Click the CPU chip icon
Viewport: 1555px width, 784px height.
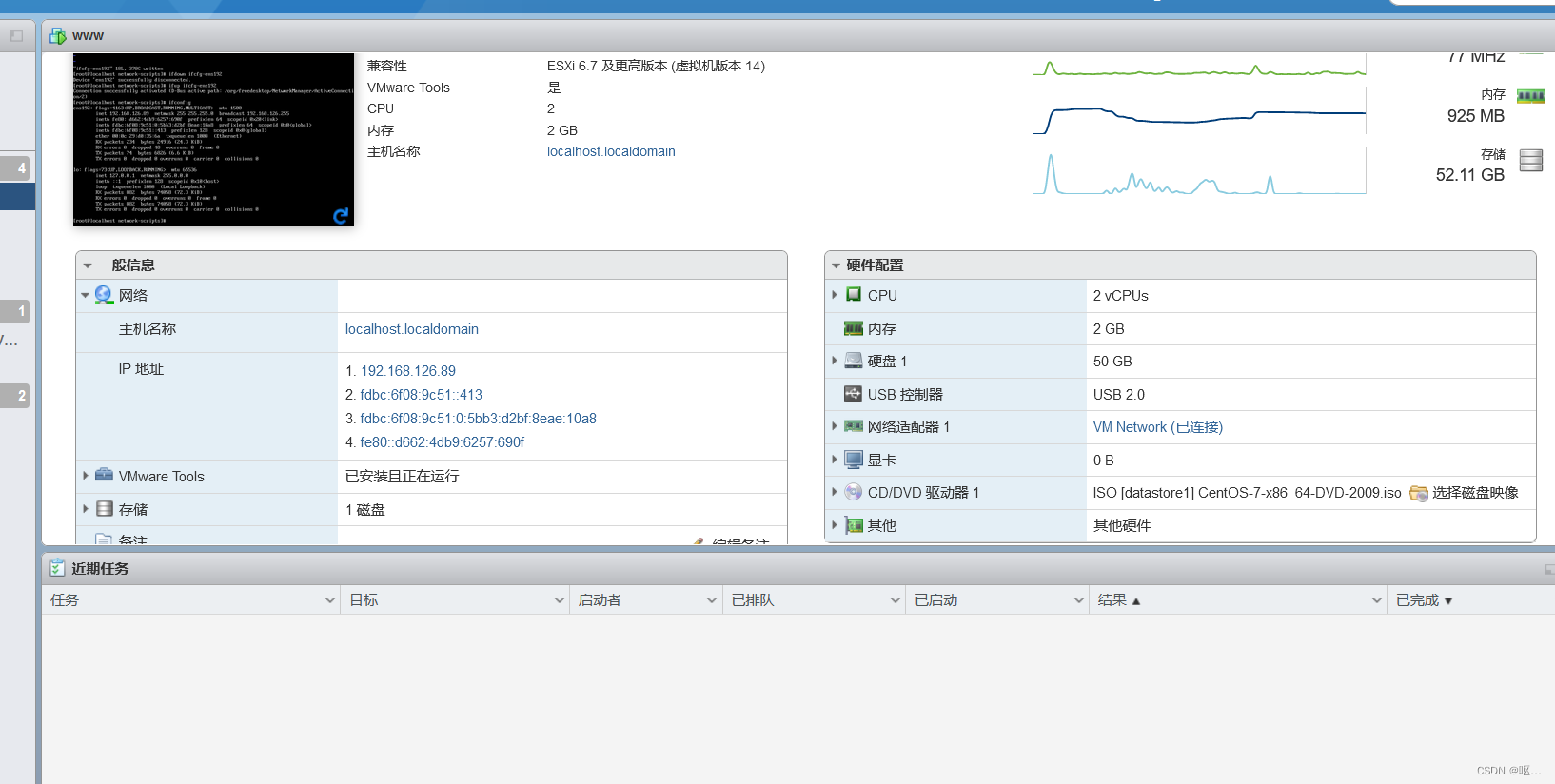[854, 295]
